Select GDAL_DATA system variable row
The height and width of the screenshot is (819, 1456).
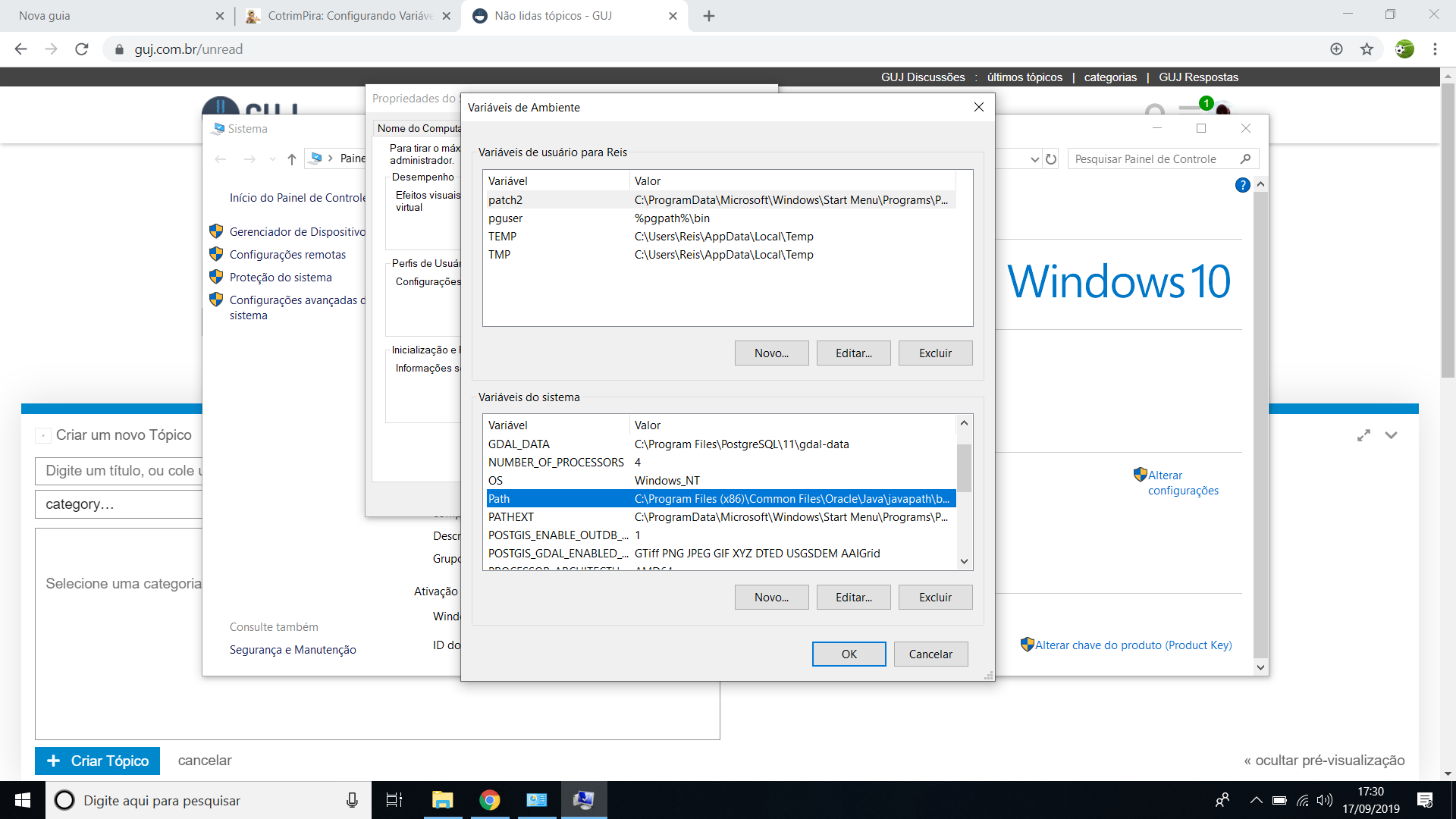click(720, 444)
